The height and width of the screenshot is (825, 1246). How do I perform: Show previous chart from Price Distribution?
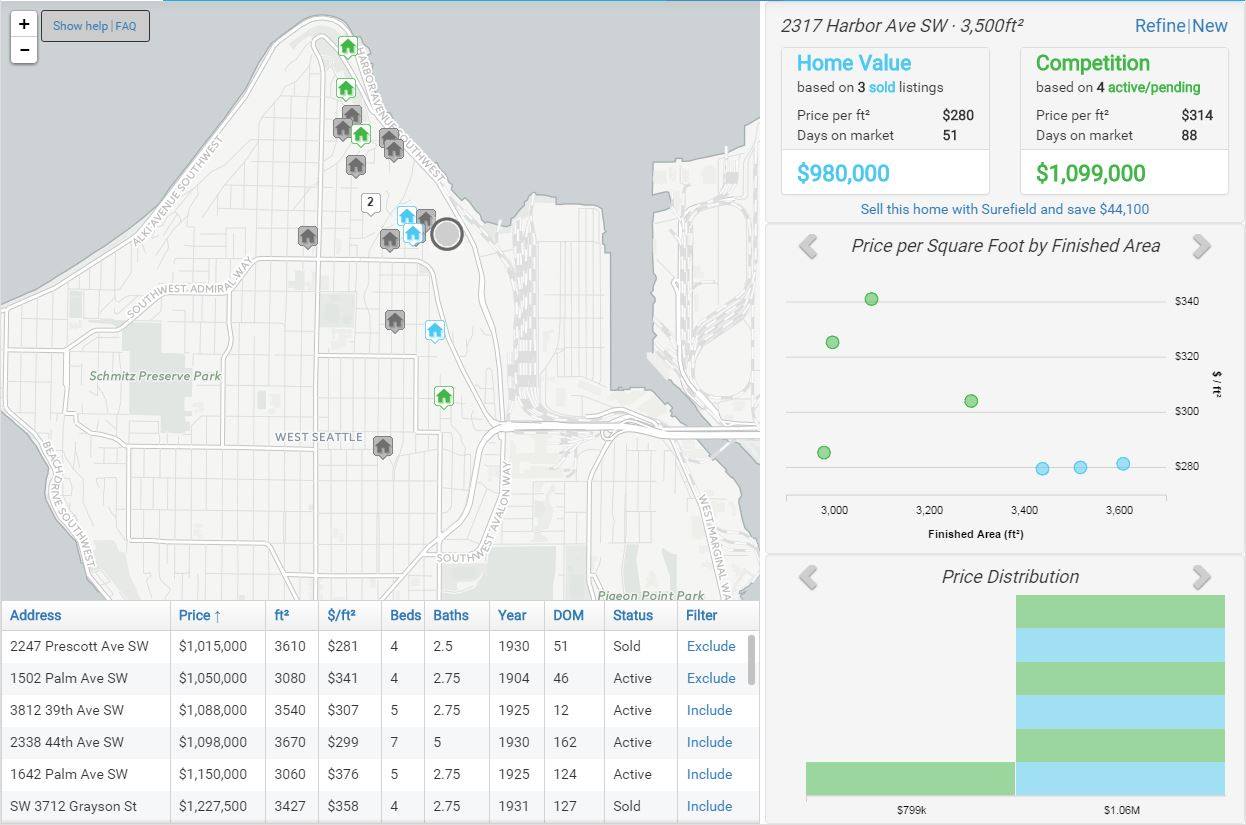coord(808,577)
